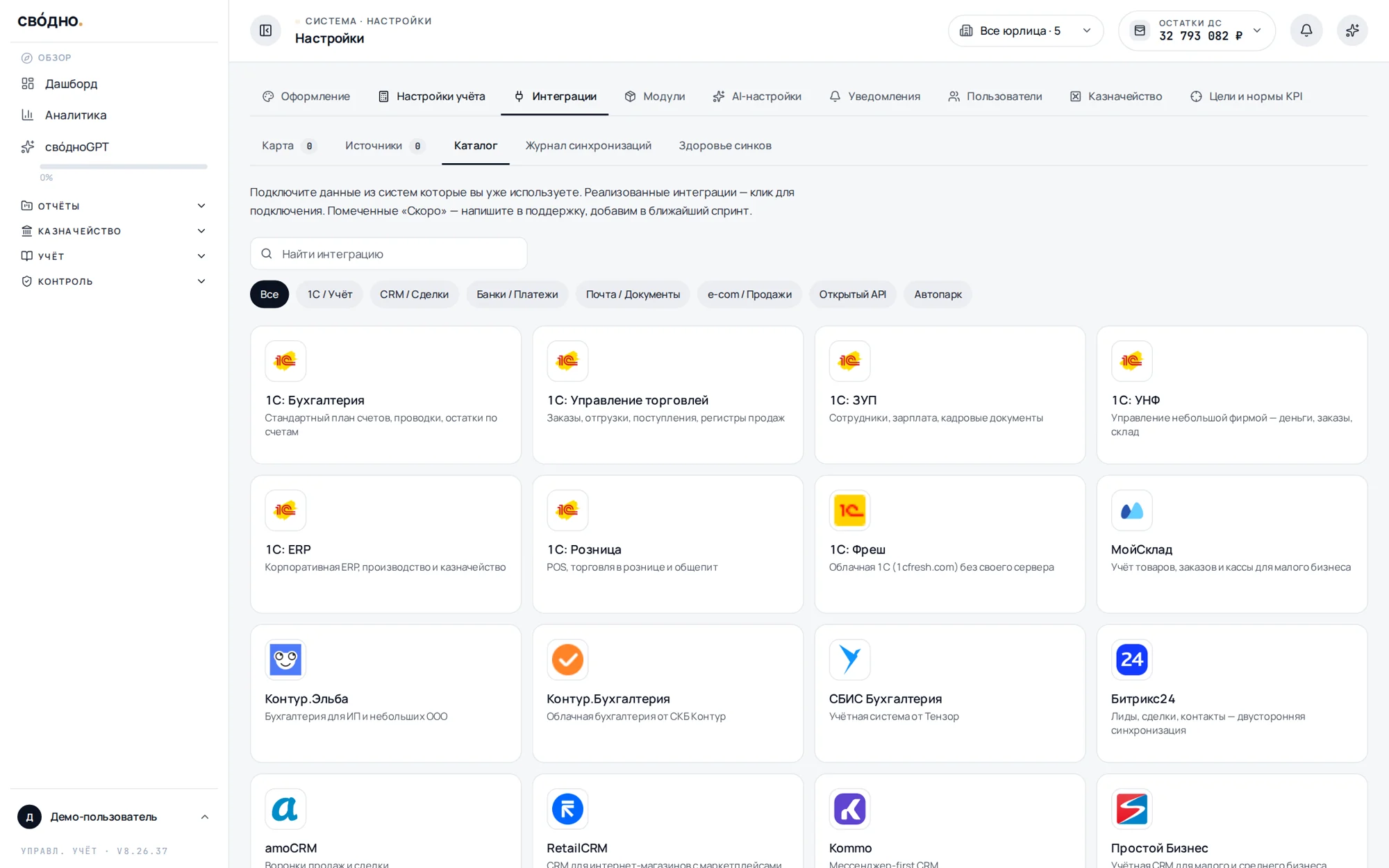Click the Контур.Бухгалтерия orange check icon
This screenshot has height=868, width=1389.
click(567, 660)
